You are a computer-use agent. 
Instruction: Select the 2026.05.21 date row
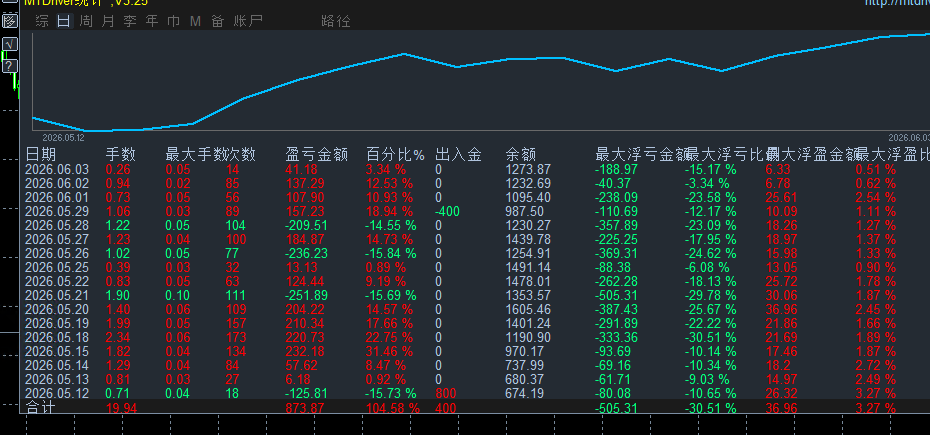coord(57,295)
